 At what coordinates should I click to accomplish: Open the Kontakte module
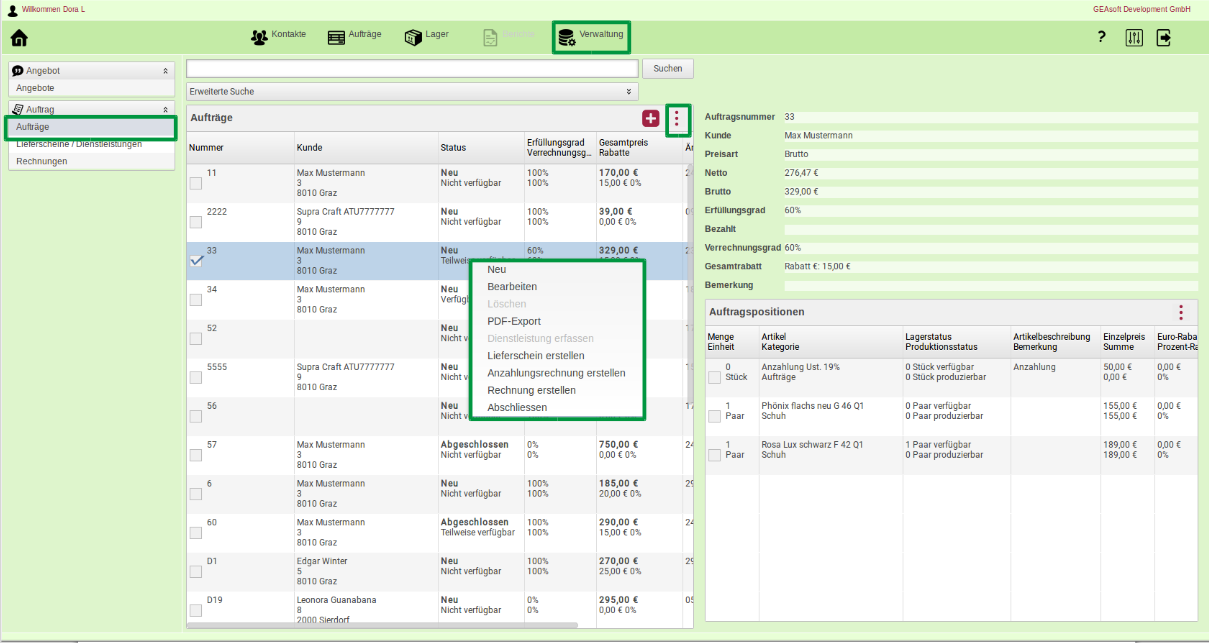point(278,36)
